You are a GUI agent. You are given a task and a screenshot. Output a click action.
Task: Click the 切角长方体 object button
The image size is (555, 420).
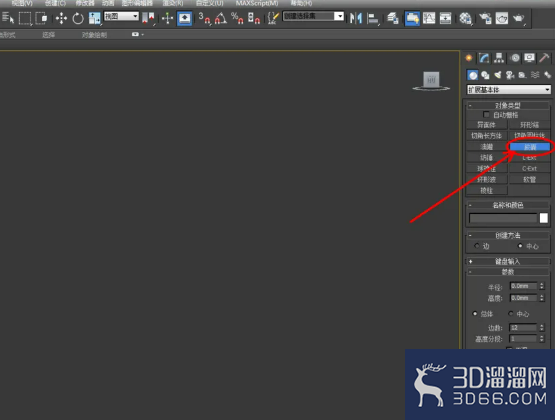pyautogui.click(x=487, y=136)
